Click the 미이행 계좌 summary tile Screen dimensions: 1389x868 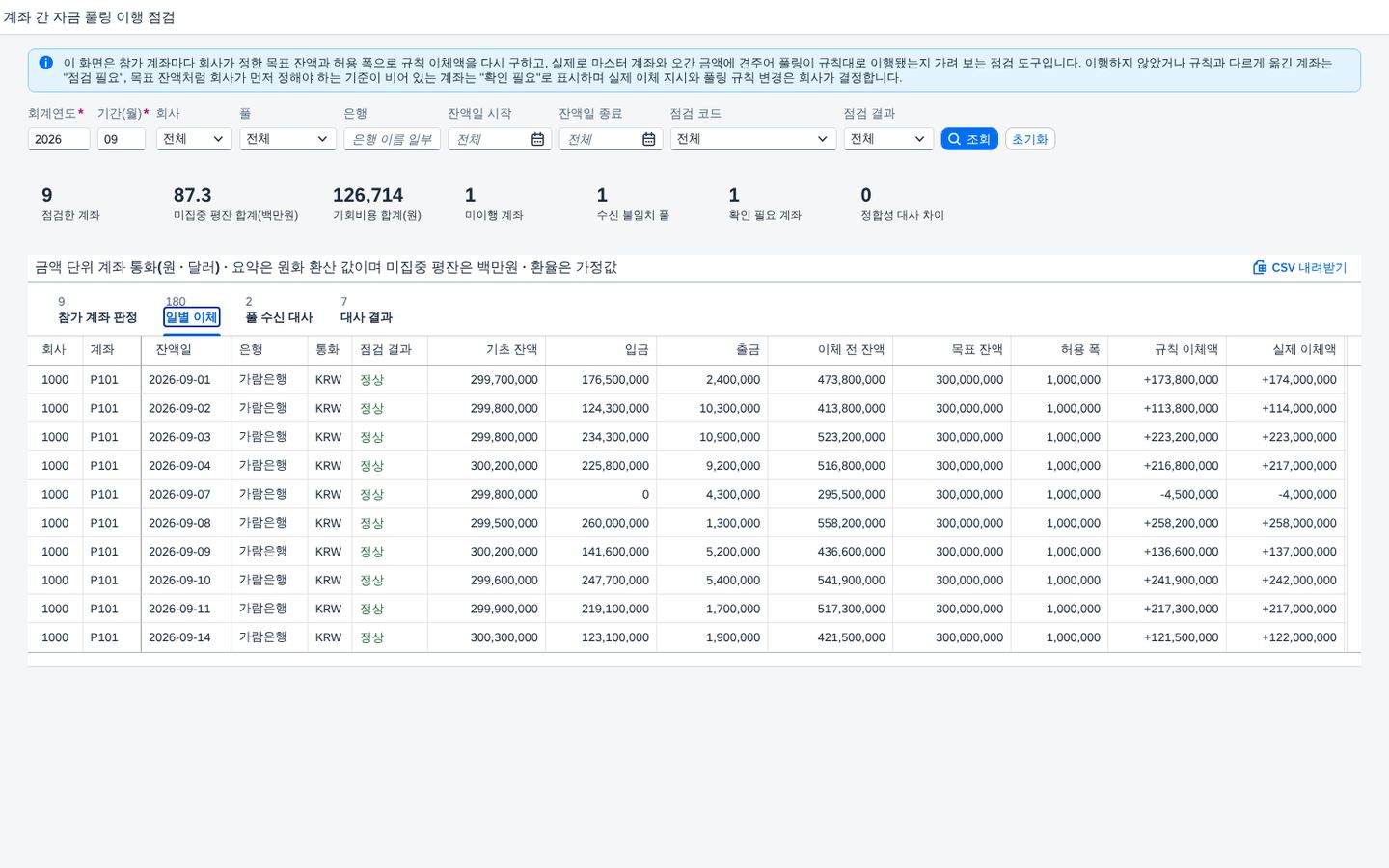pos(494,203)
